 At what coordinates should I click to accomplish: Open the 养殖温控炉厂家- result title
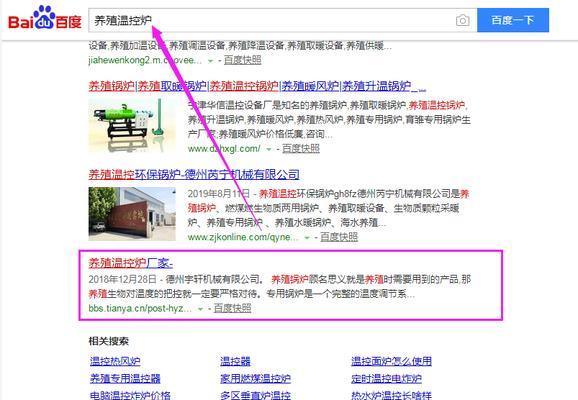point(130,263)
